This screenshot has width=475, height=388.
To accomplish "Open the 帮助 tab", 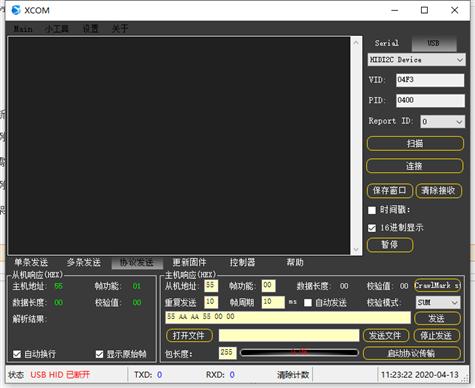I will coord(295,263).
